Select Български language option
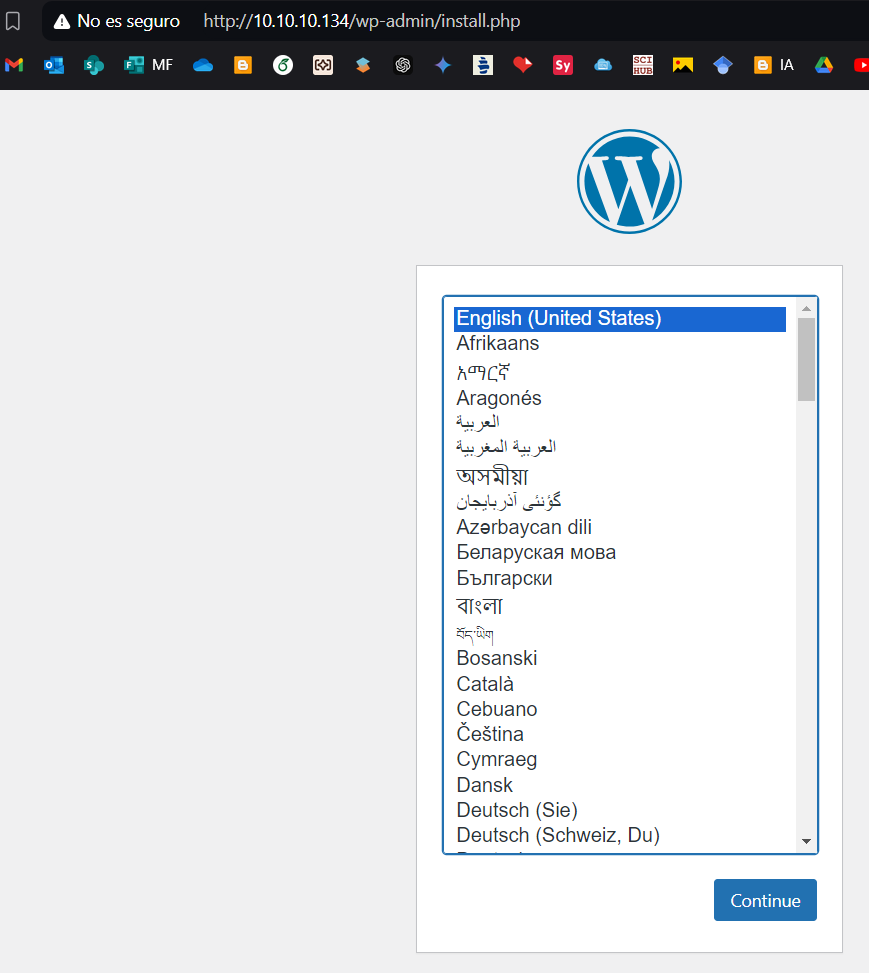 click(619, 578)
